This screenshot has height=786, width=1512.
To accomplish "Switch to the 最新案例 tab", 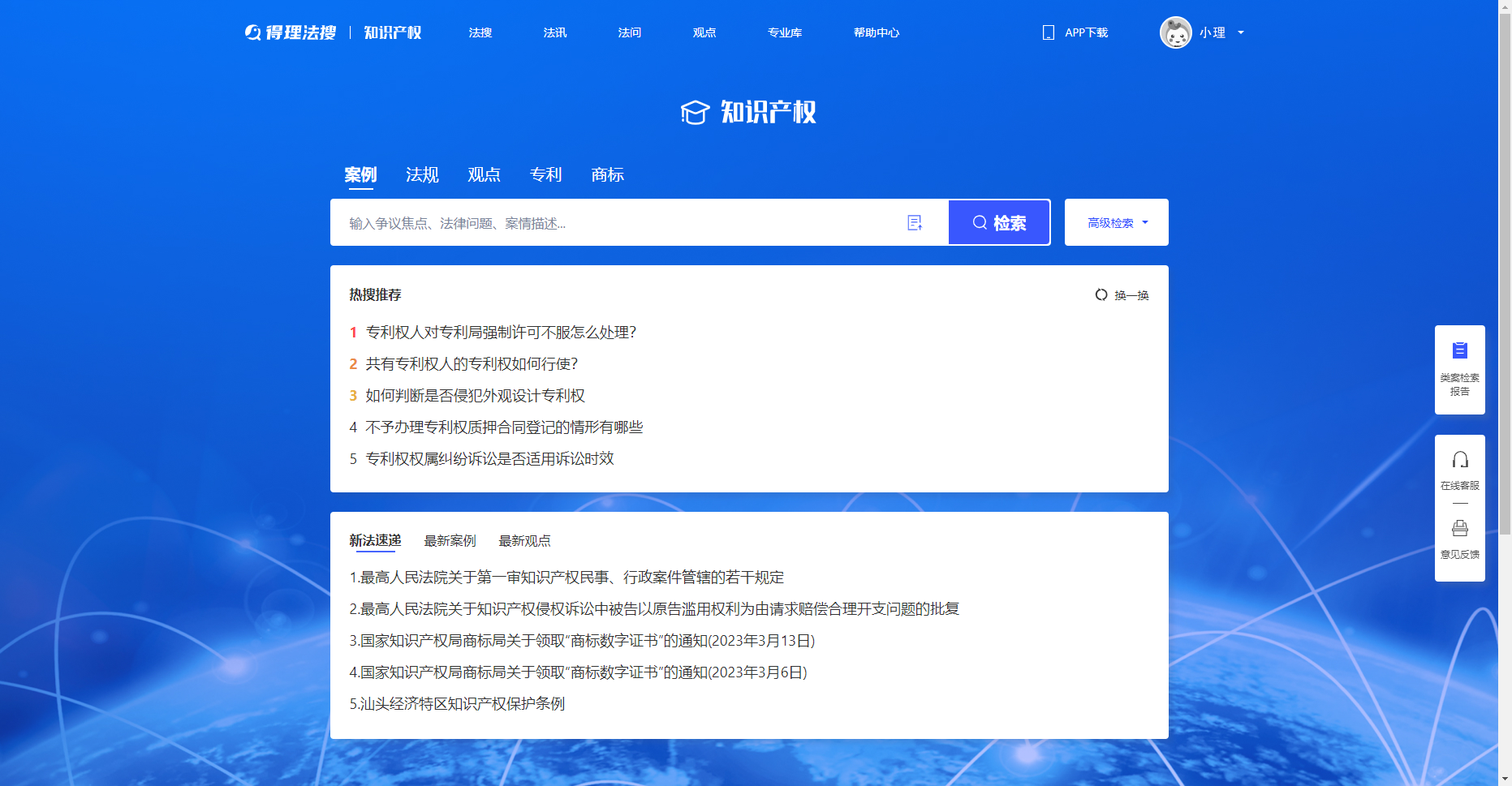I will coord(450,540).
